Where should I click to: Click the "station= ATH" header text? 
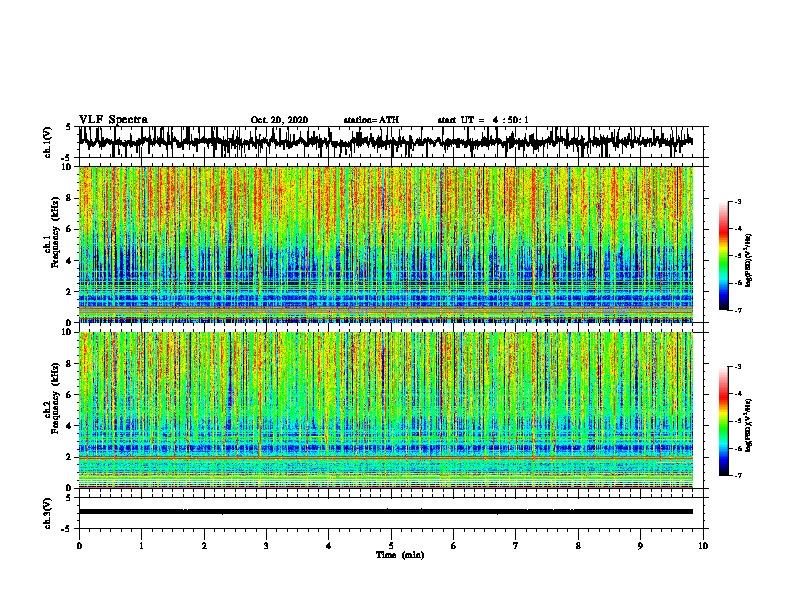[x=371, y=120]
